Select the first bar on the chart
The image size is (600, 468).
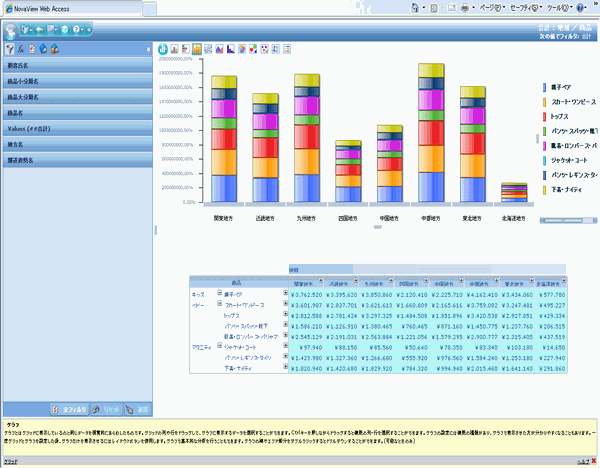pyautogui.click(x=224, y=139)
